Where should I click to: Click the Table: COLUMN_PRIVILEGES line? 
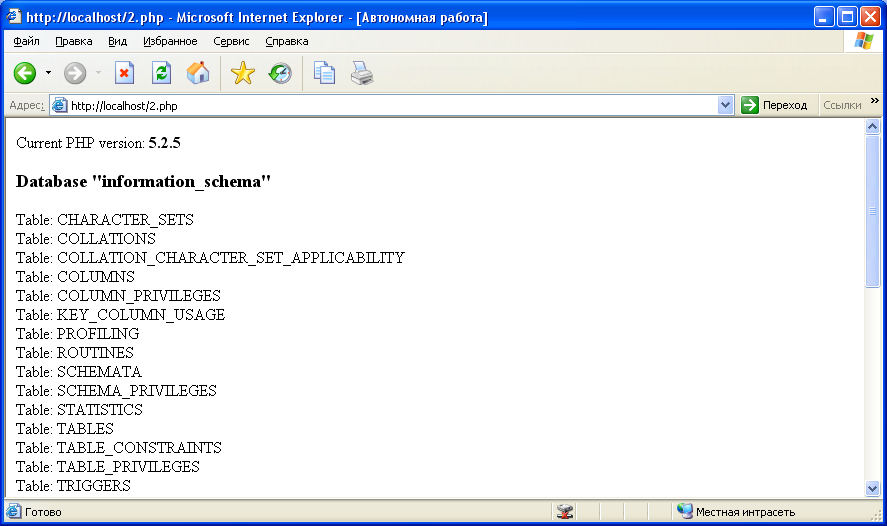click(x=118, y=296)
